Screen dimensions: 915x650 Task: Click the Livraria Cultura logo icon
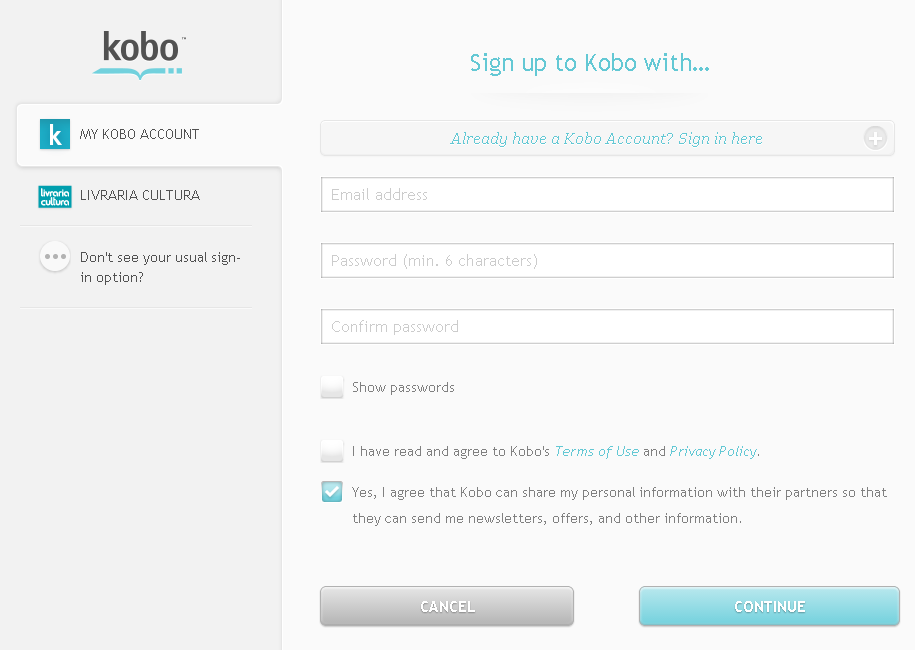[54, 196]
